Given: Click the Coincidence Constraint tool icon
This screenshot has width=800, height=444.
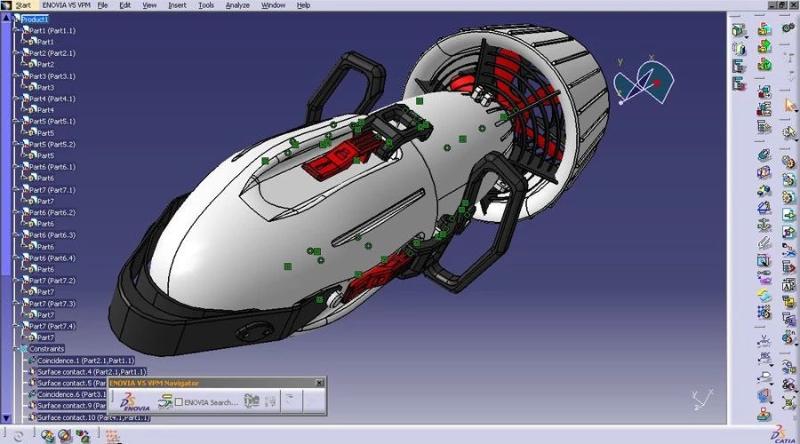Looking at the screenshot, I should tap(764, 155).
